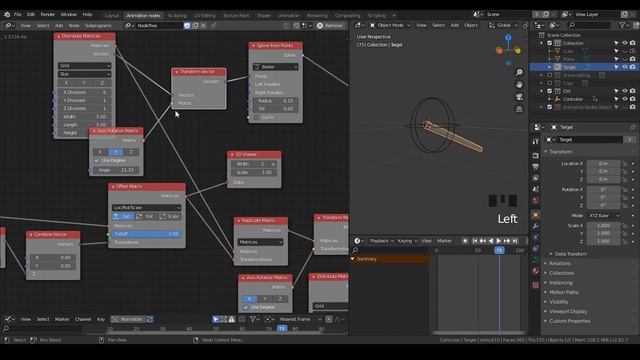The height and width of the screenshot is (360, 640).
Task: Open the node tree browse dropdown
Action: [x=129, y=25]
